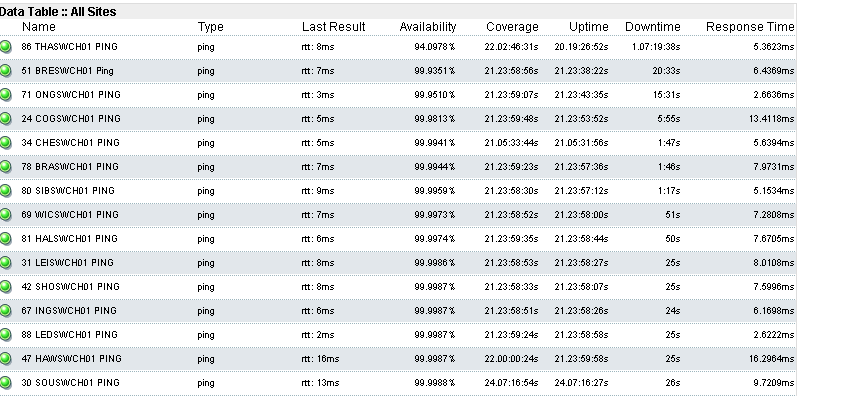Click green status icon for 34 CHESWCH01 PING
859x396 pixels.
[5, 142]
